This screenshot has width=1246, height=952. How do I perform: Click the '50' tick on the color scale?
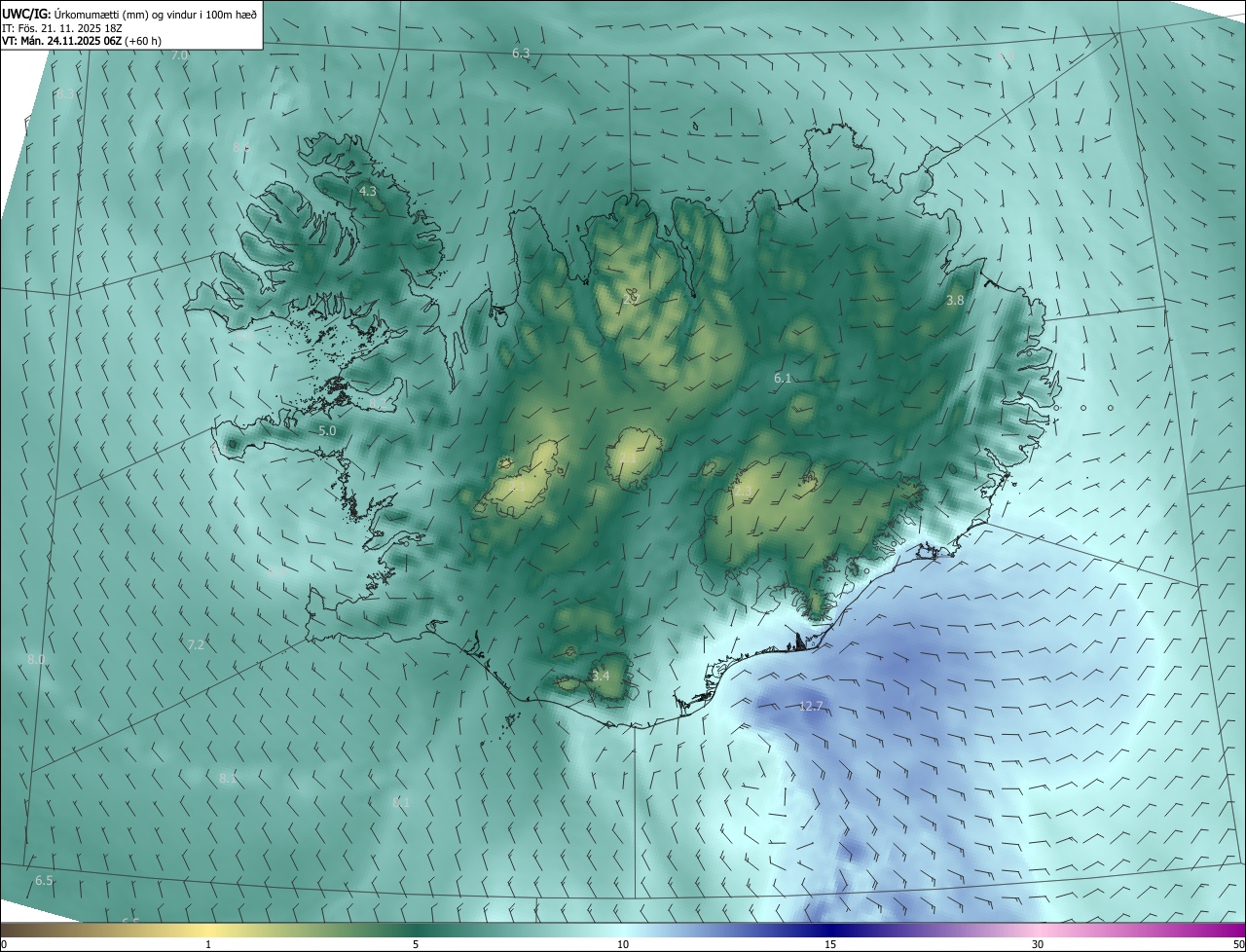tap(1238, 944)
